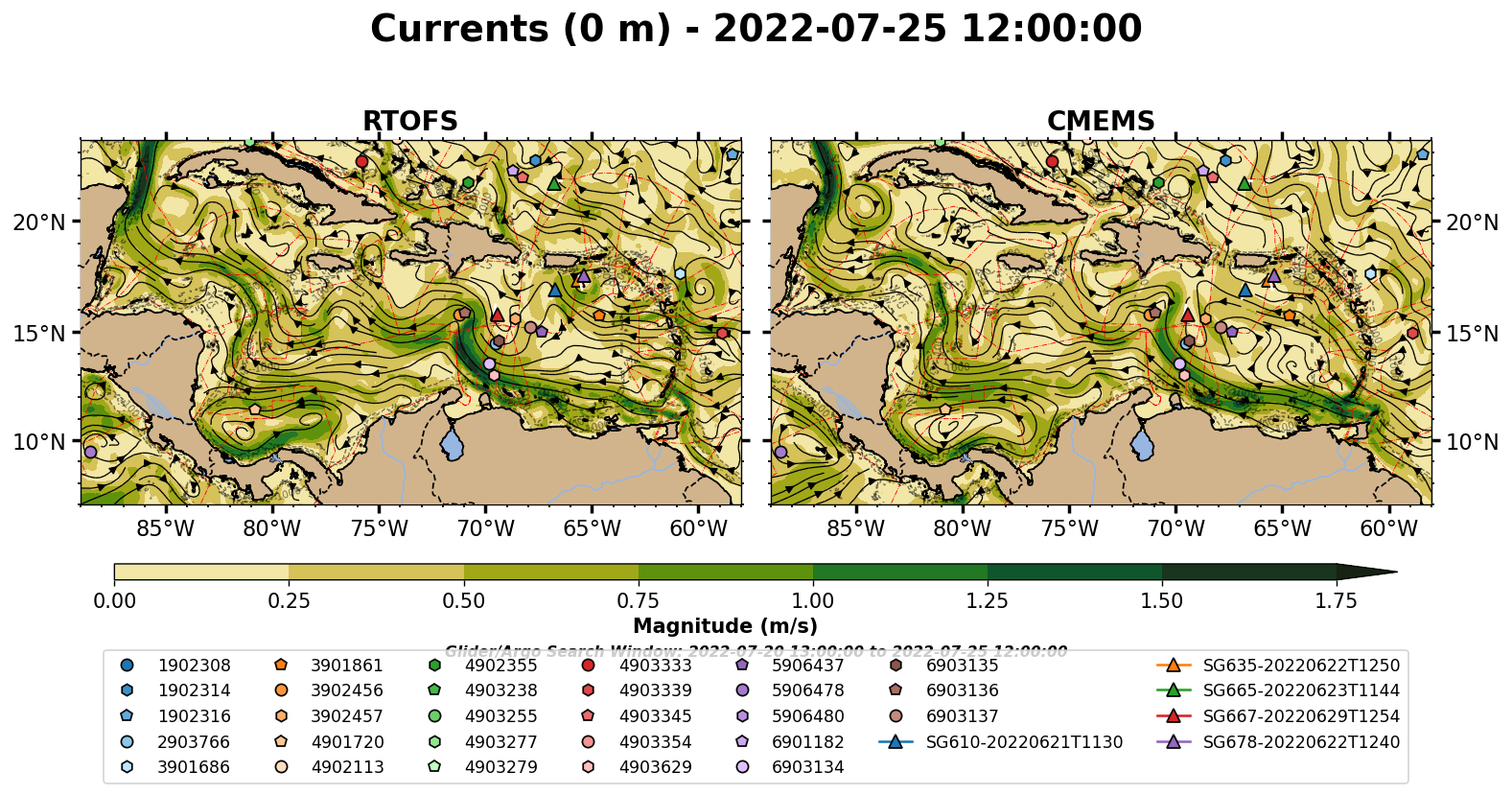Click the red hexagon marker for 4903339
Image resolution: width=1512 pixels, height=795 pixels.
588,690
